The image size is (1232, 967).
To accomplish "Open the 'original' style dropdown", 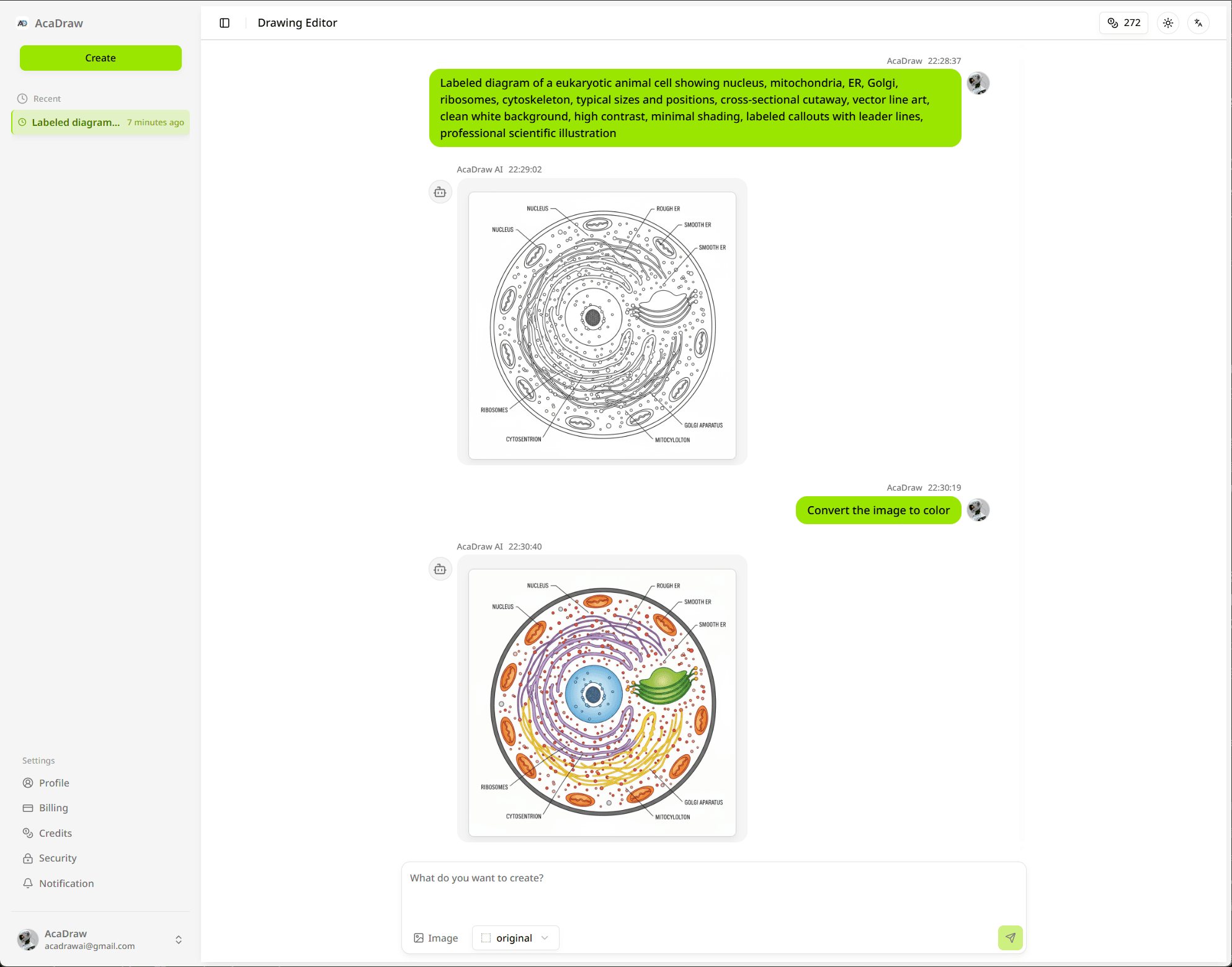I will pyautogui.click(x=515, y=938).
